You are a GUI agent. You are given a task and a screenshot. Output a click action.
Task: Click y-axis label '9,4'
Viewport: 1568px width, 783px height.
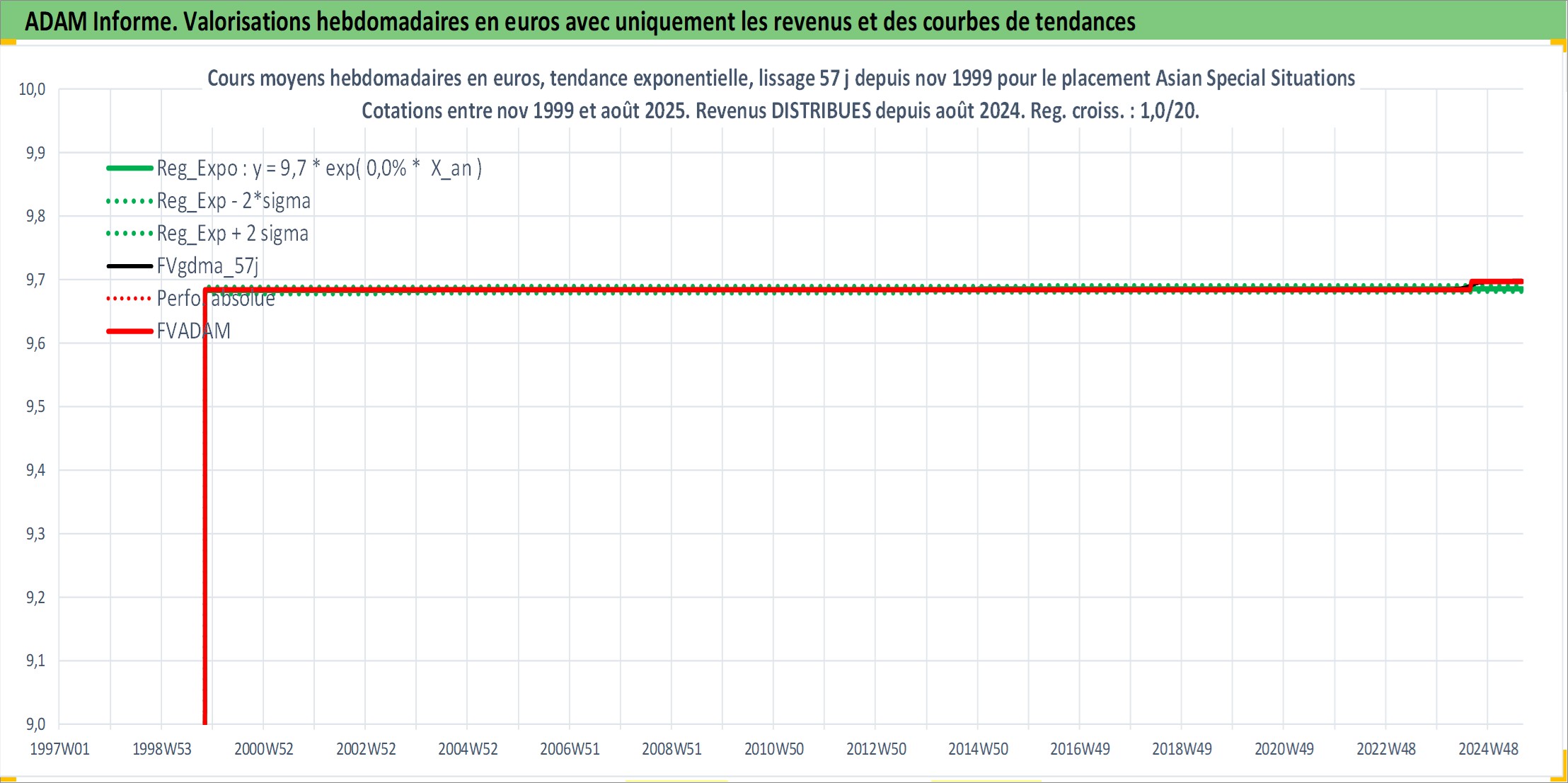[35, 470]
